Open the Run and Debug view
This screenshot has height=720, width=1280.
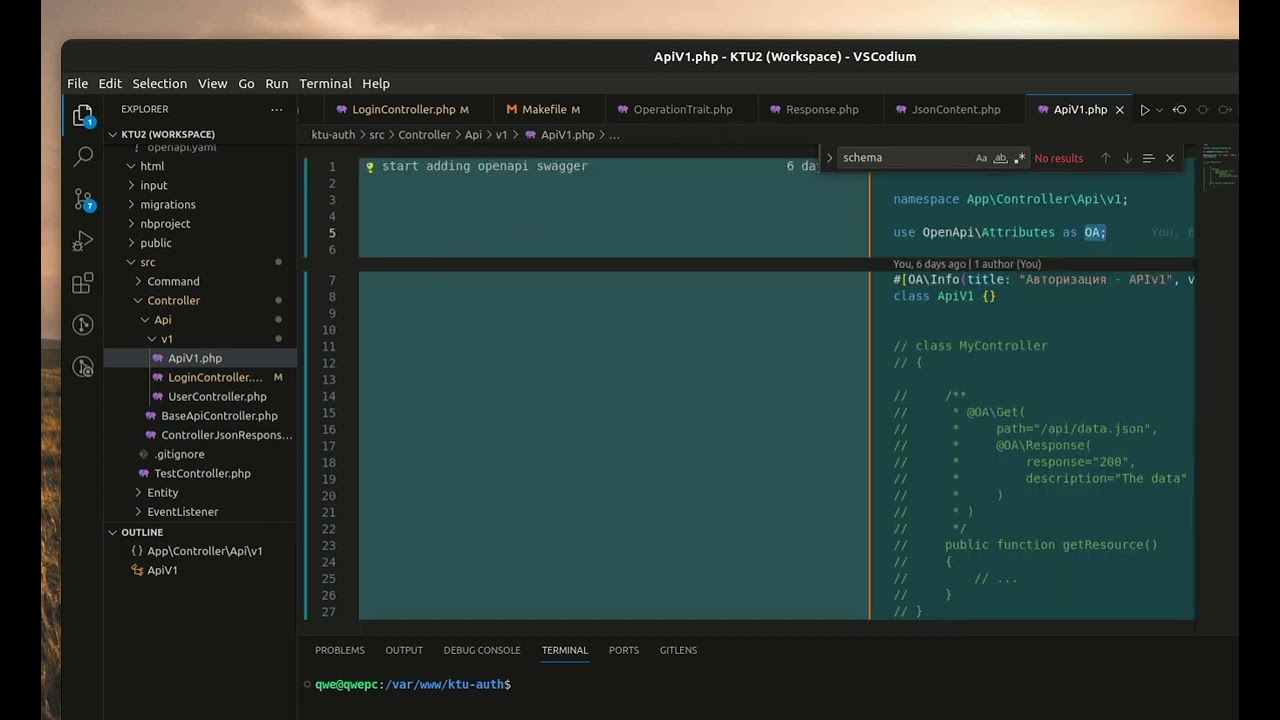84,241
